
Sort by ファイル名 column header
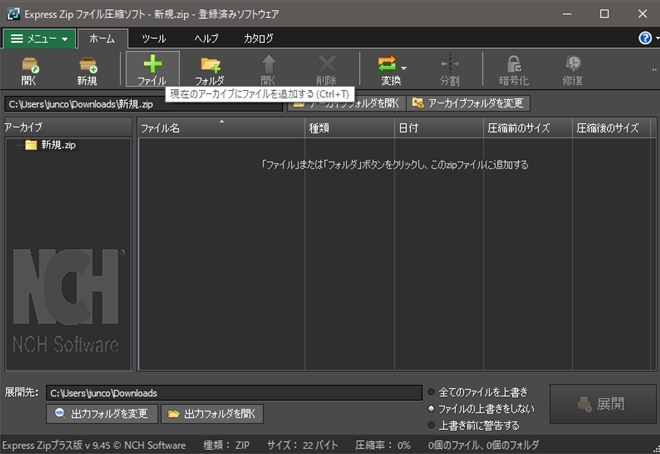221,128
